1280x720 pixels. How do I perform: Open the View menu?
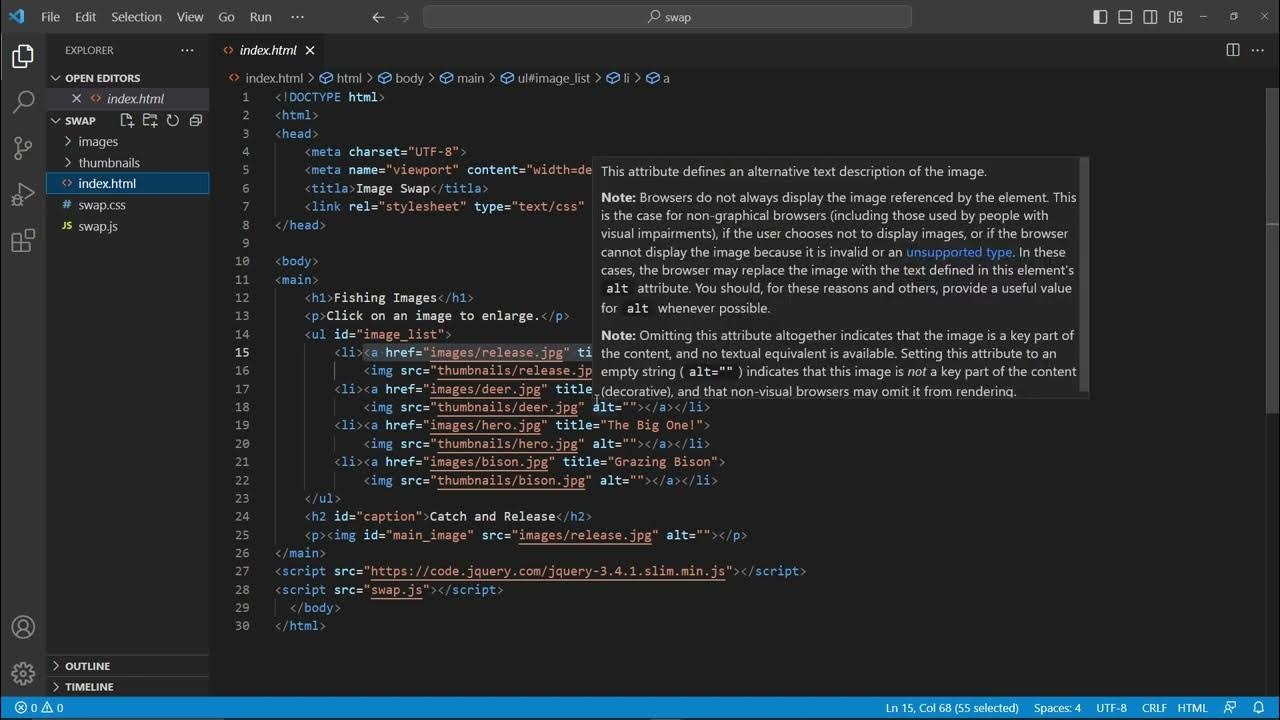189,17
